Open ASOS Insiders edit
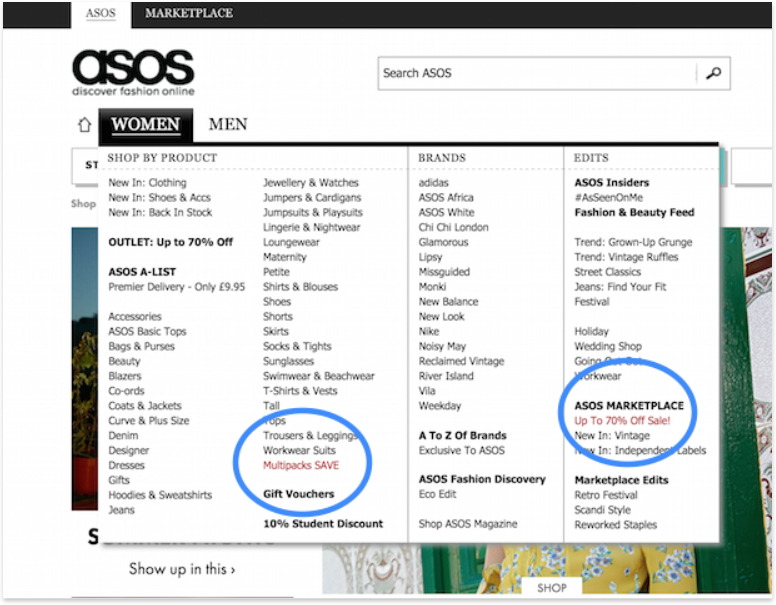 612,183
